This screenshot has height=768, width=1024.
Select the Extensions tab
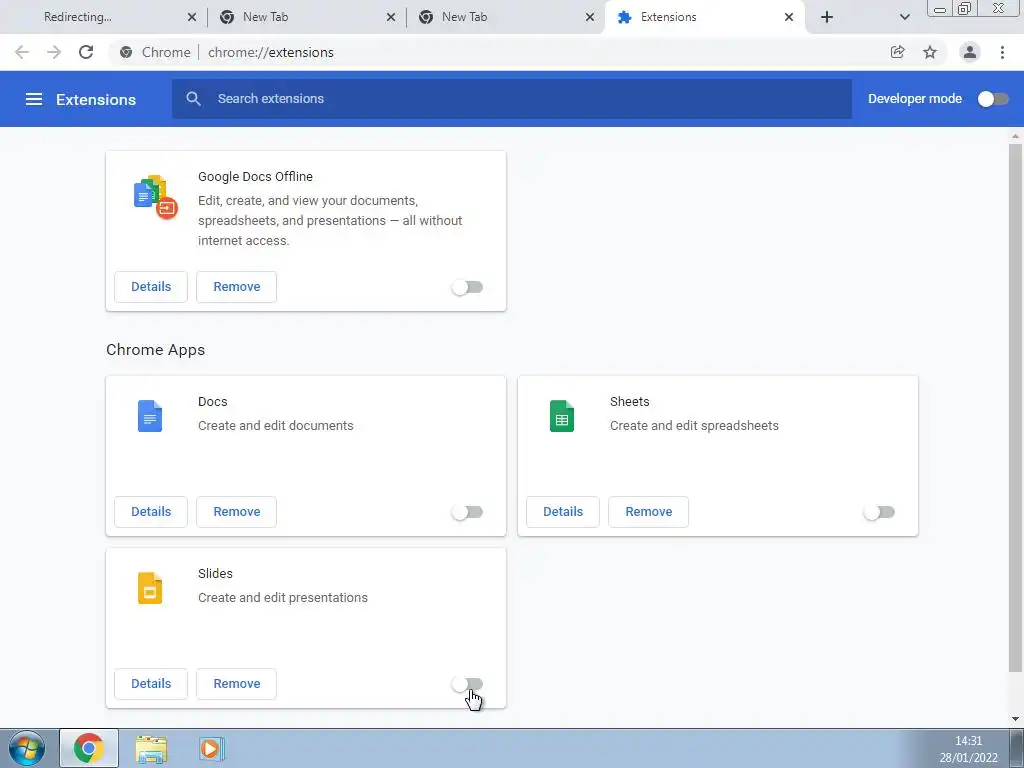tap(705, 17)
